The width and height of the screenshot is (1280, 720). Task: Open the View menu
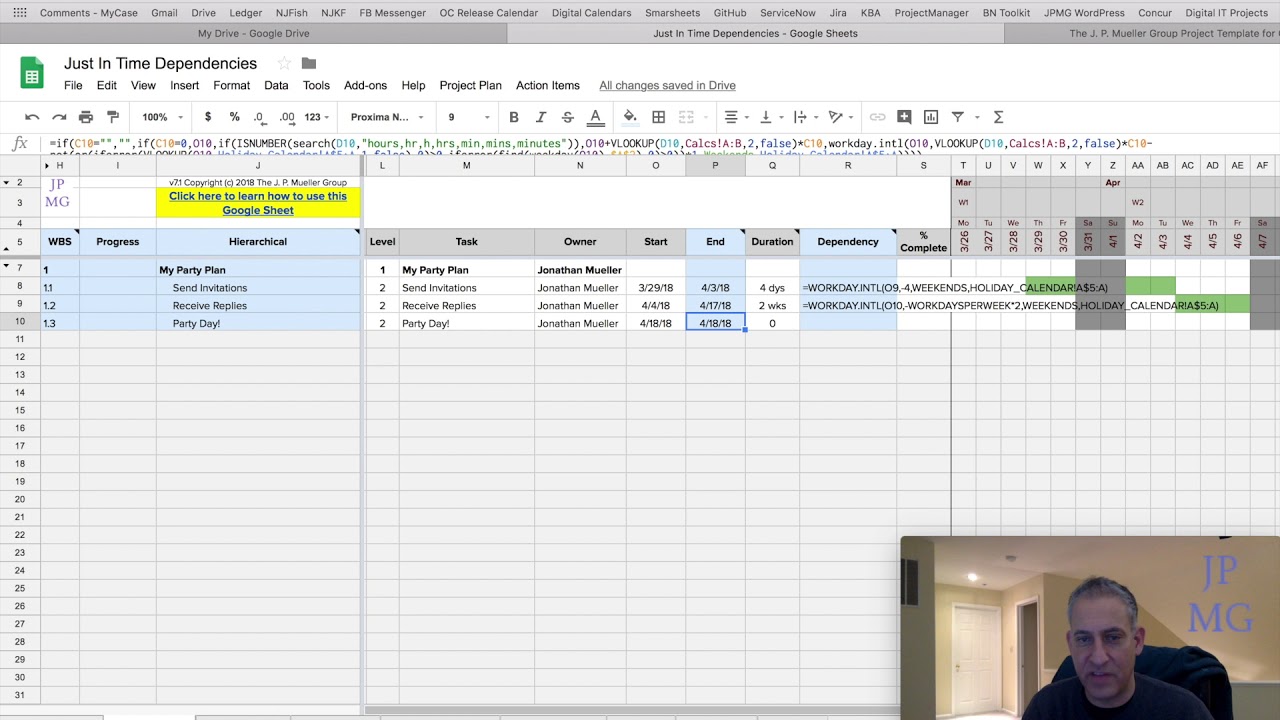[143, 85]
